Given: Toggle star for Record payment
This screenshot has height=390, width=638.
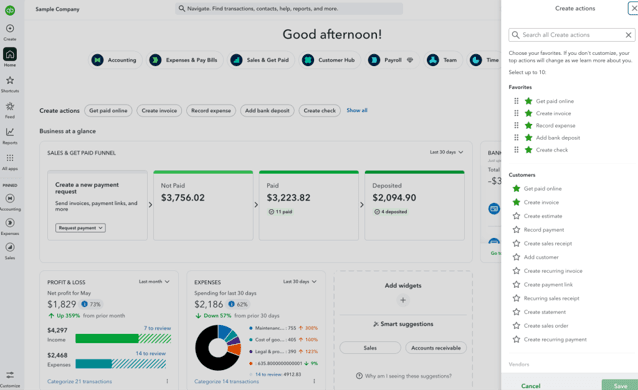Looking at the screenshot, I should tap(516, 230).
